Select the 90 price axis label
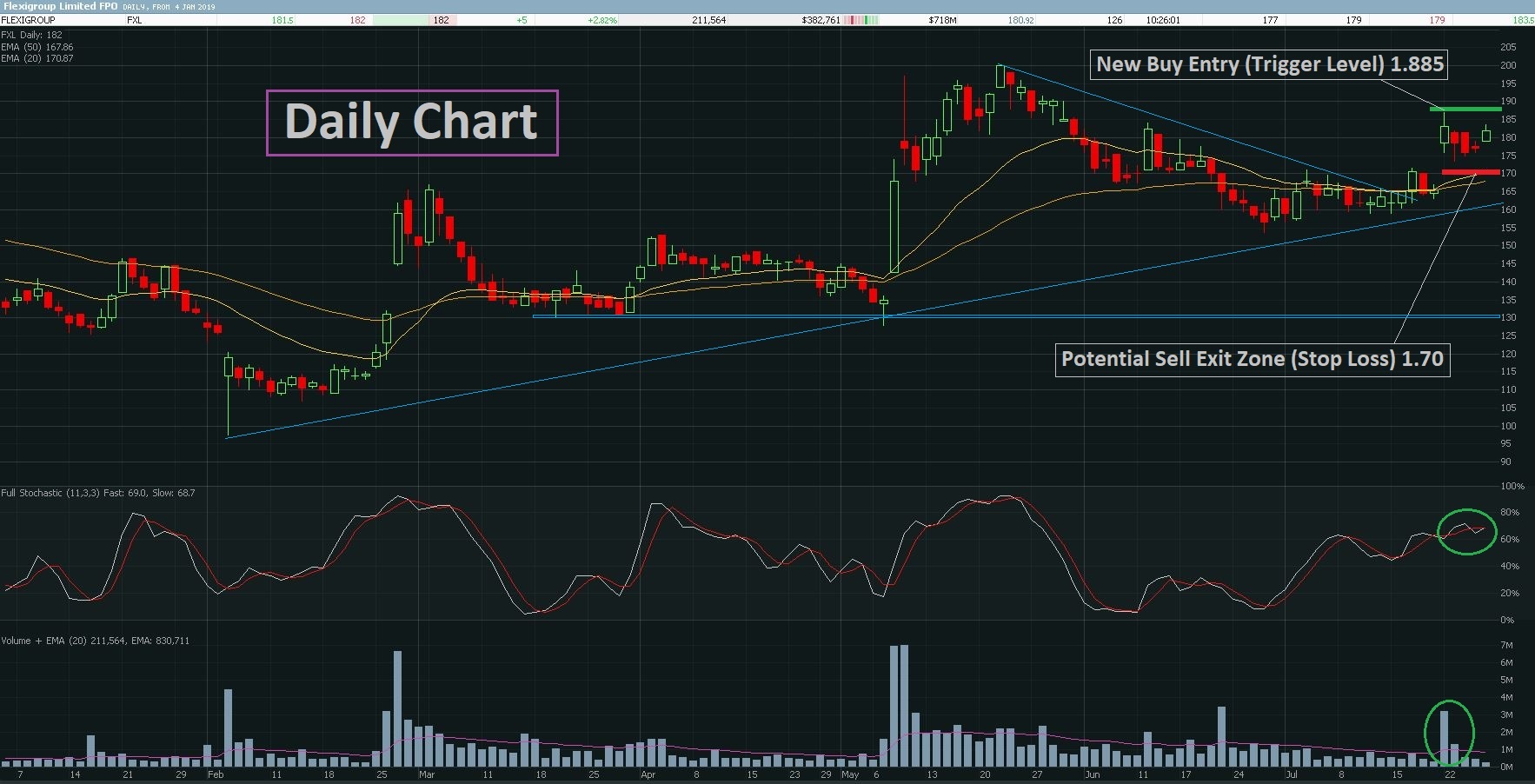This screenshot has width=1535, height=784. click(1506, 462)
